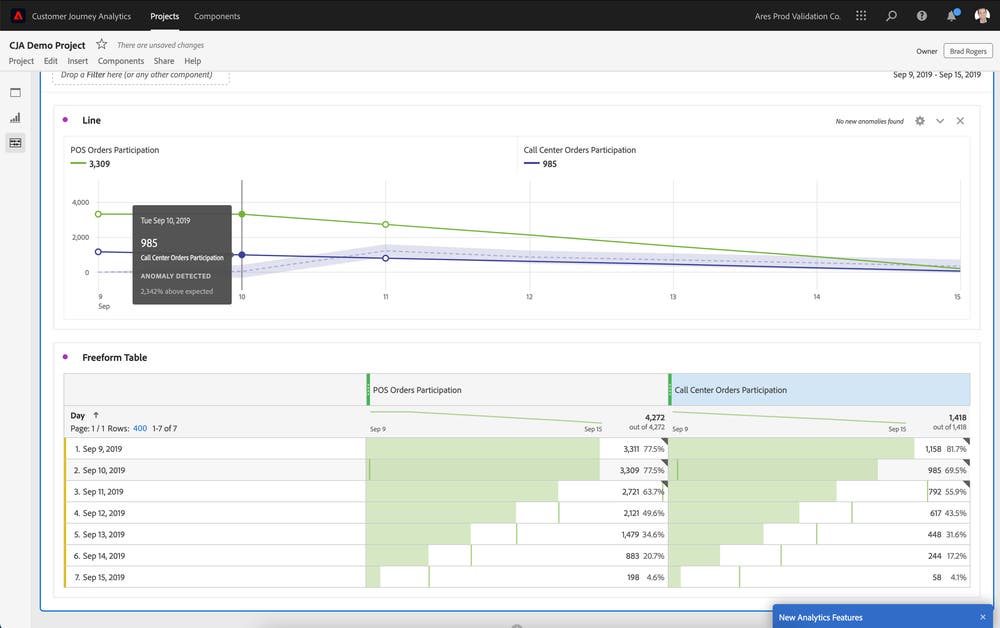
Task: Click the search magnifier icon
Action: [892, 16]
